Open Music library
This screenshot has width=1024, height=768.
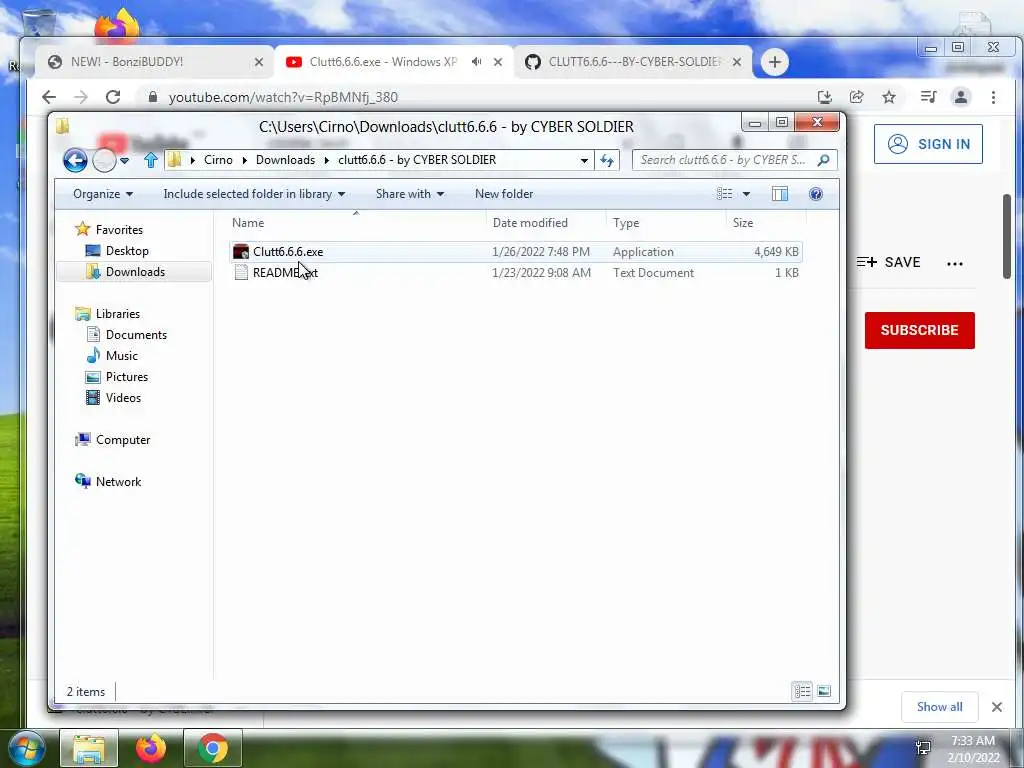(x=121, y=356)
